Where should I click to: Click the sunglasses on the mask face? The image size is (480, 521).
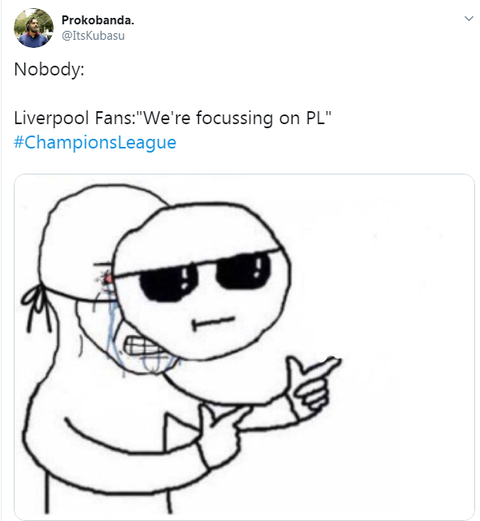coord(203,276)
